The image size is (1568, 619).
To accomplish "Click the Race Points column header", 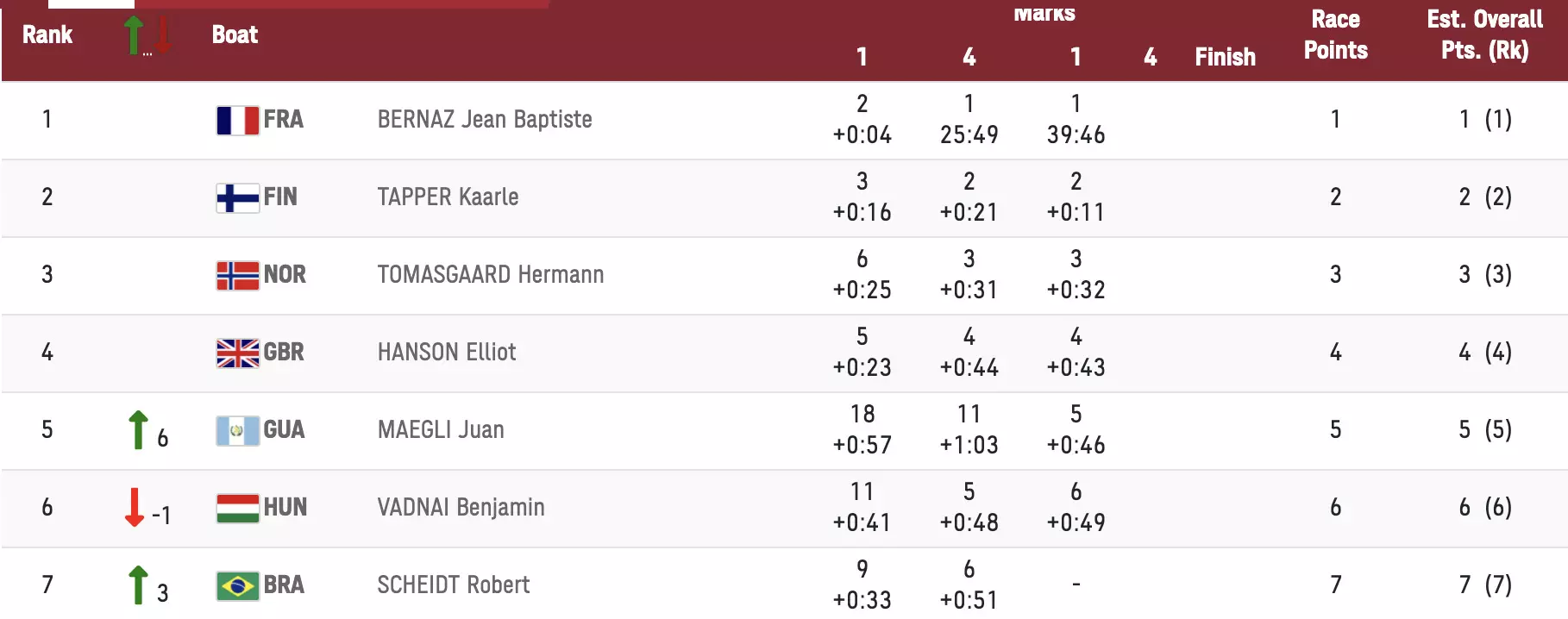I will (x=1335, y=34).
